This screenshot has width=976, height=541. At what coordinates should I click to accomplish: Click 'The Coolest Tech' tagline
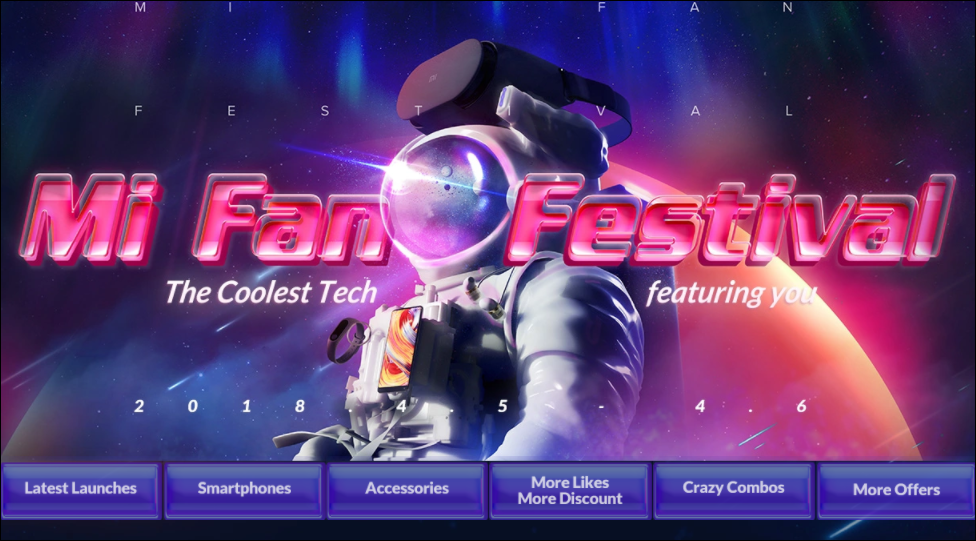pos(271,293)
